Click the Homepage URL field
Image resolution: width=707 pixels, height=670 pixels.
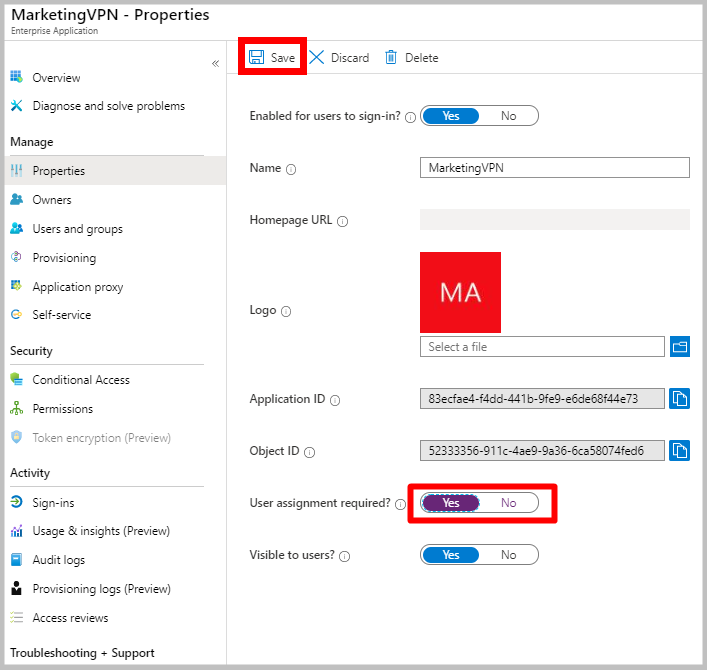[x=555, y=219]
